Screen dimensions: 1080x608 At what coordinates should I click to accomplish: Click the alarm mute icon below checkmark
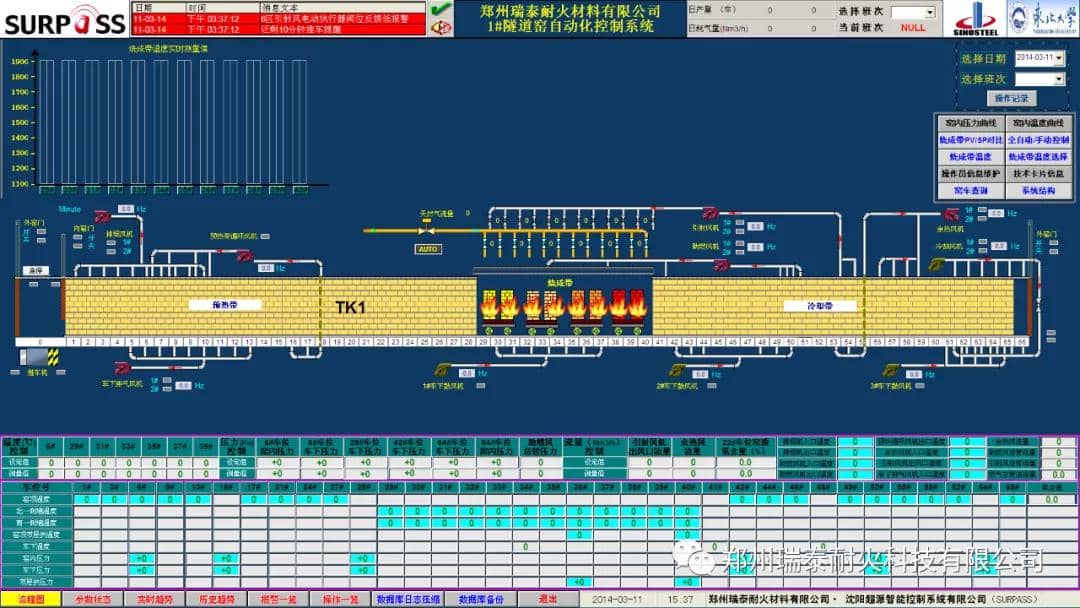coord(441,27)
